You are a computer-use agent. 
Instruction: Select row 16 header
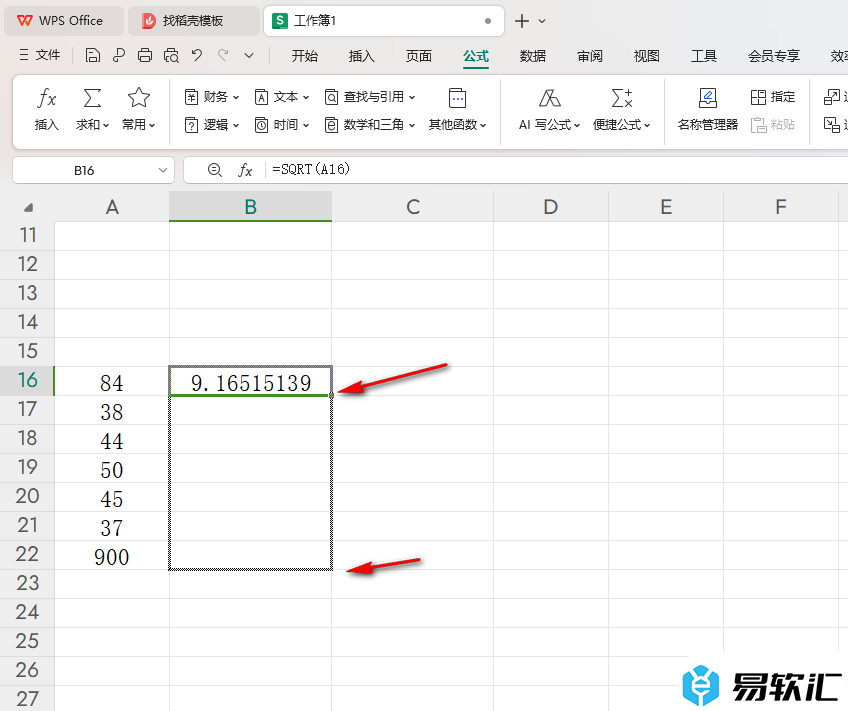(27, 381)
